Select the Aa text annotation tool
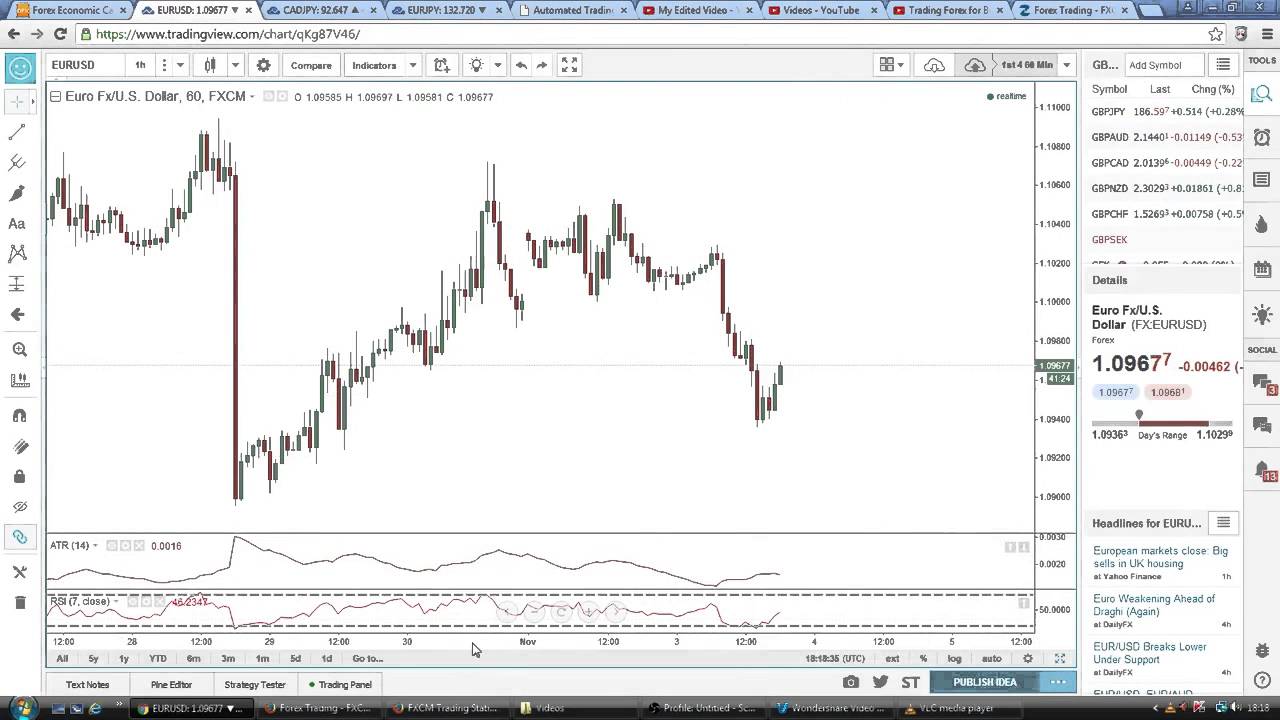This screenshot has width=1280, height=720. [17, 224]
